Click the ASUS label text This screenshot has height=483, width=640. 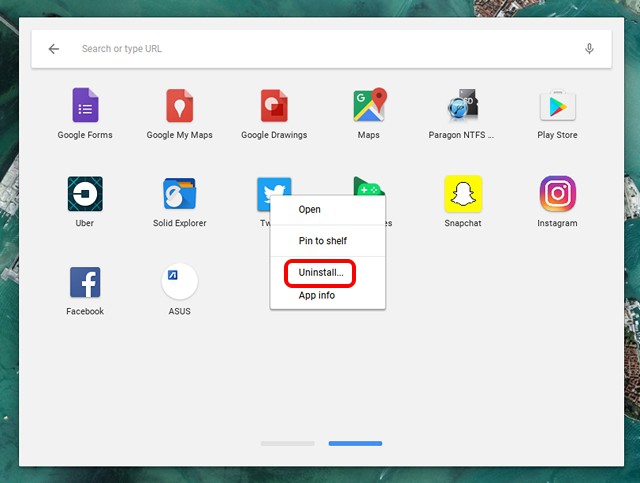tap(180, 312)
